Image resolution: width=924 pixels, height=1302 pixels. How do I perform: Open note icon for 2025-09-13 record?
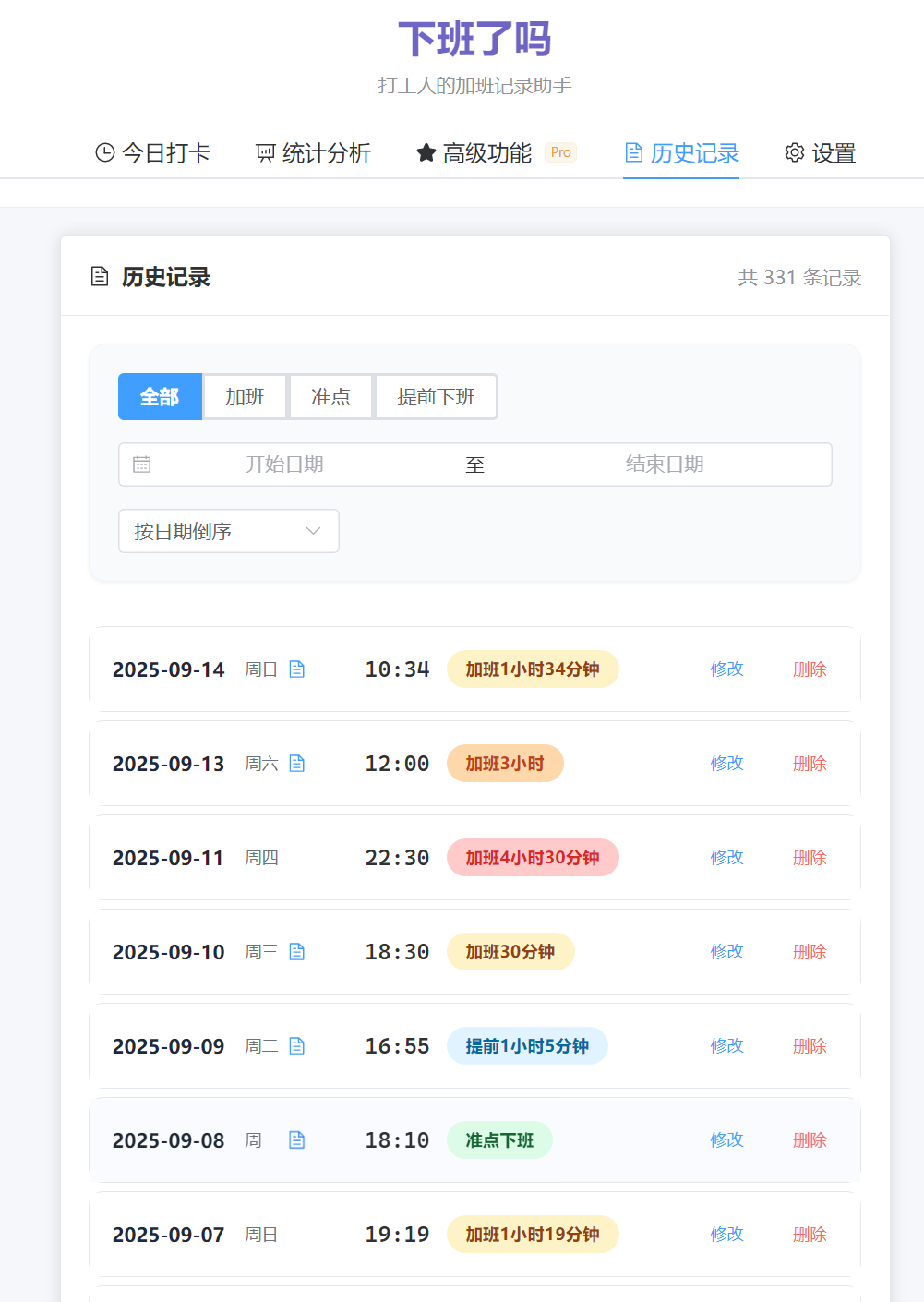tap(296, 764)
